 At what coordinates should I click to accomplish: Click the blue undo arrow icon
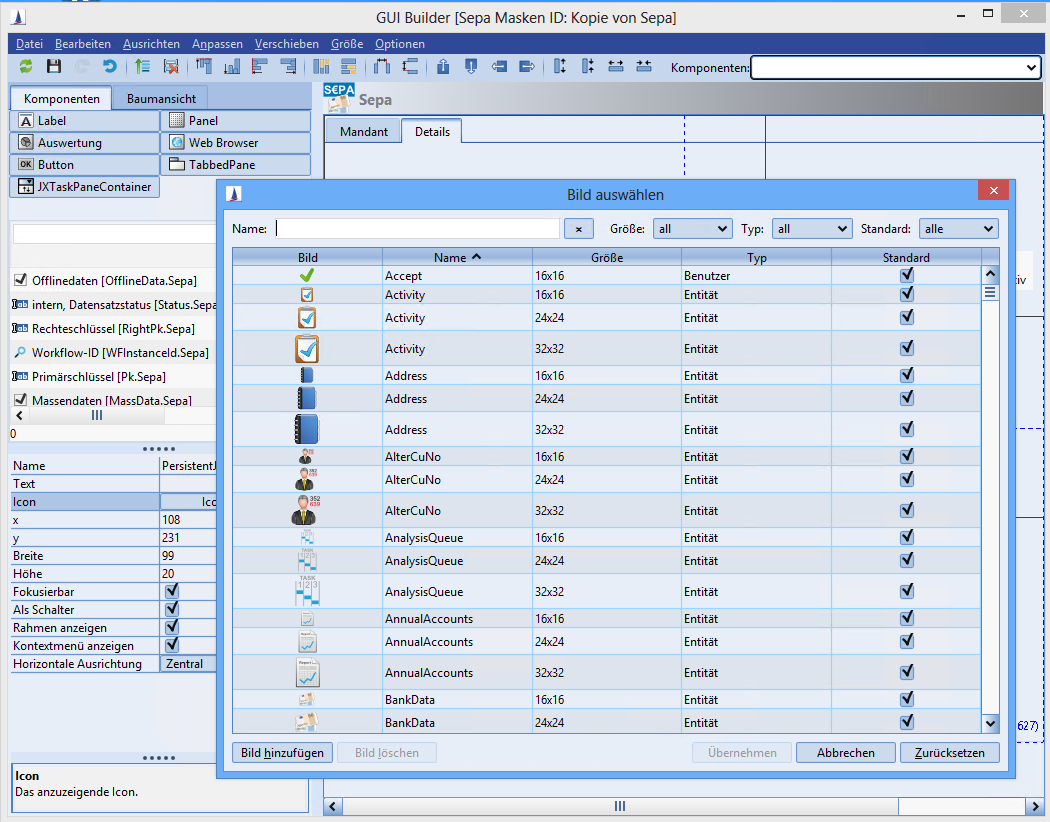[110, 67]
